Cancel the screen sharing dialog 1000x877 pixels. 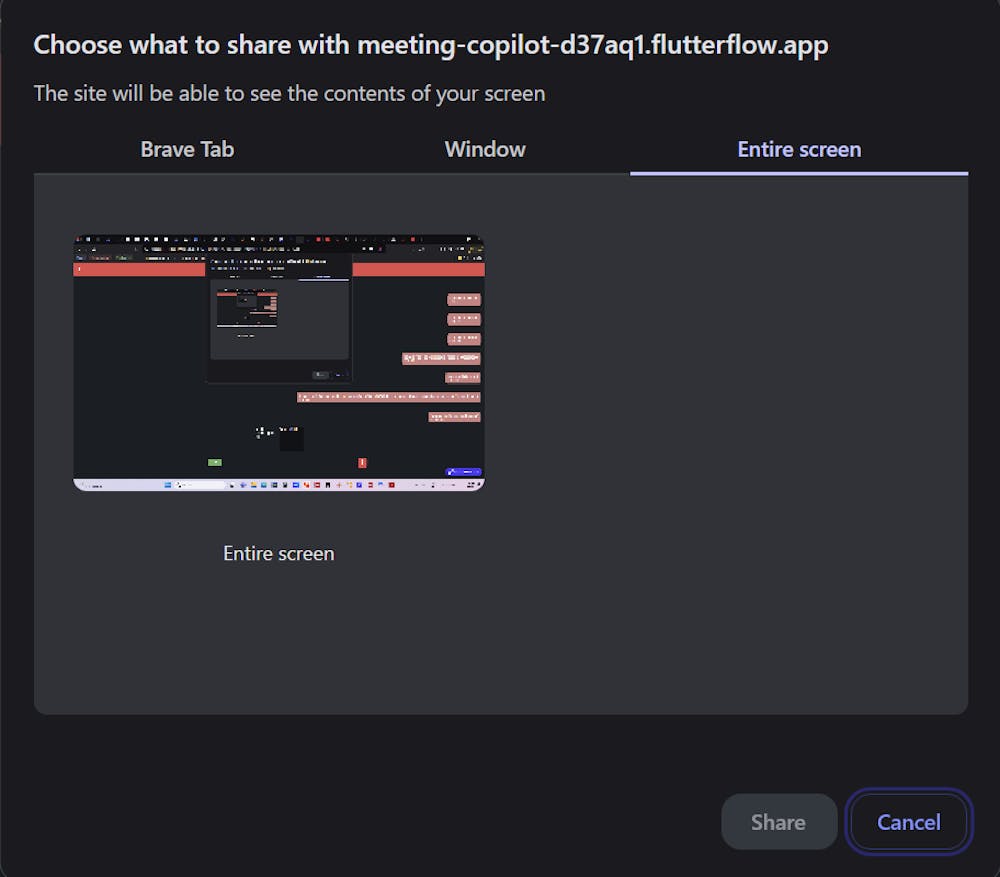pos(909,822)
